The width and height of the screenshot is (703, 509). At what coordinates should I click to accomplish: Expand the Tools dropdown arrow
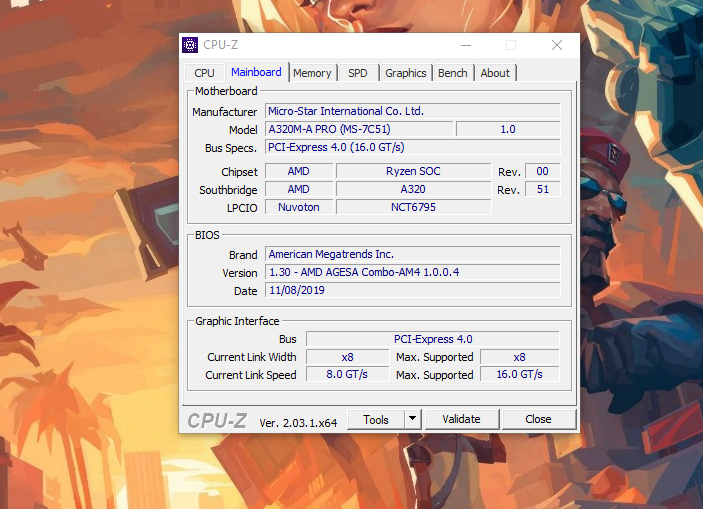pos(412,419)
